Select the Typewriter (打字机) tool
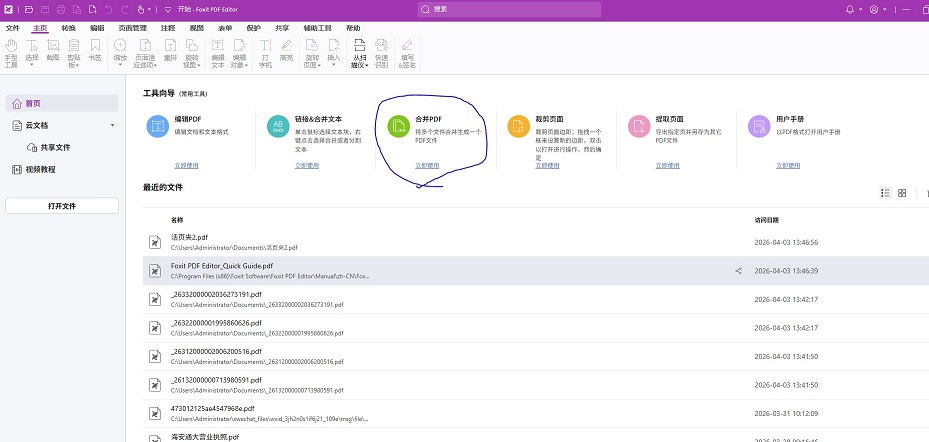The image size is (929, 442). 266,52
